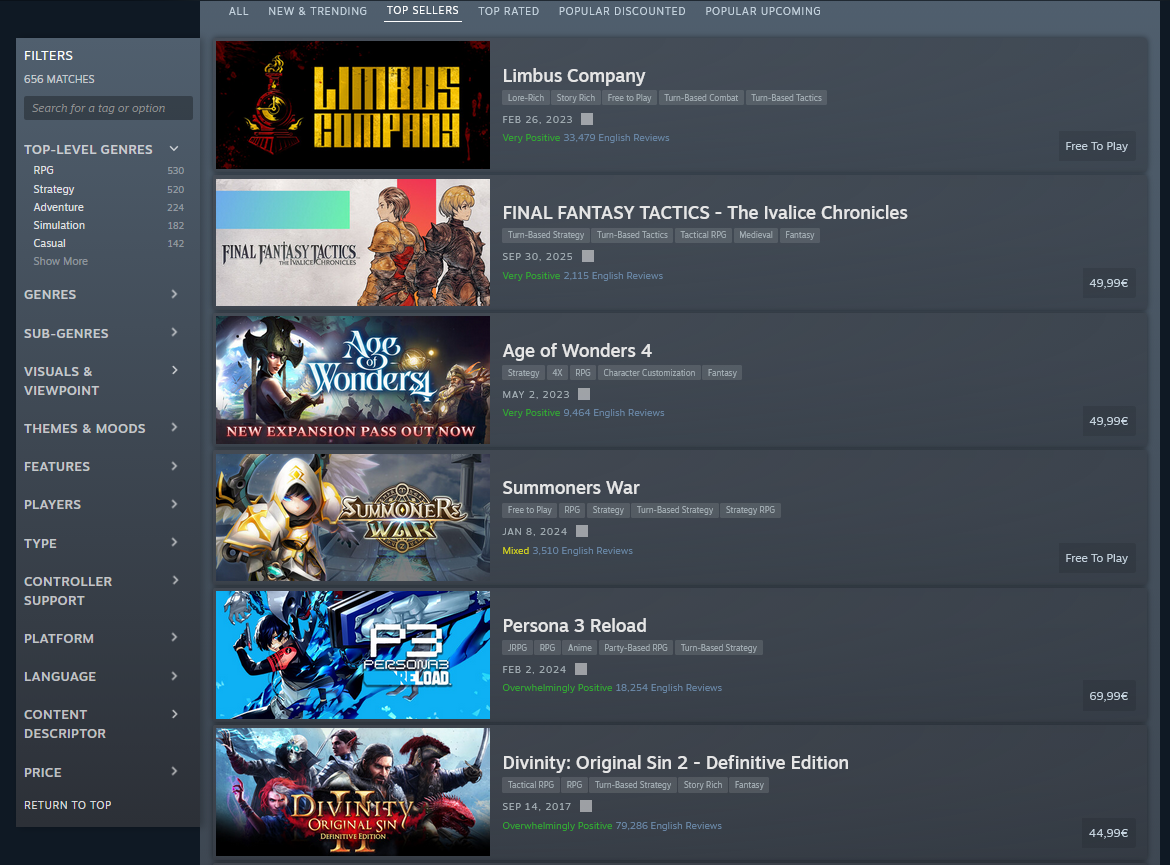Image resolution: width=1170 pixels, height=865 pixels.
Task: Click the Persona 3 Reload title
Action: (x=575, y=625)
